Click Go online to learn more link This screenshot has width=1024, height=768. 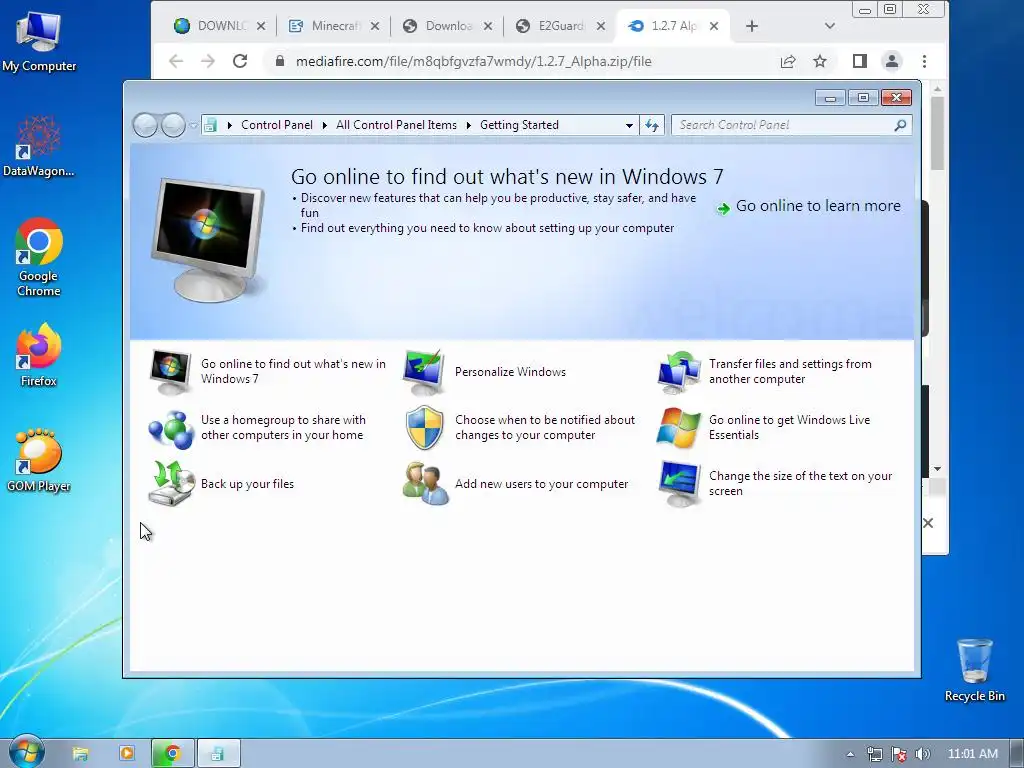[x=818, y=206]
